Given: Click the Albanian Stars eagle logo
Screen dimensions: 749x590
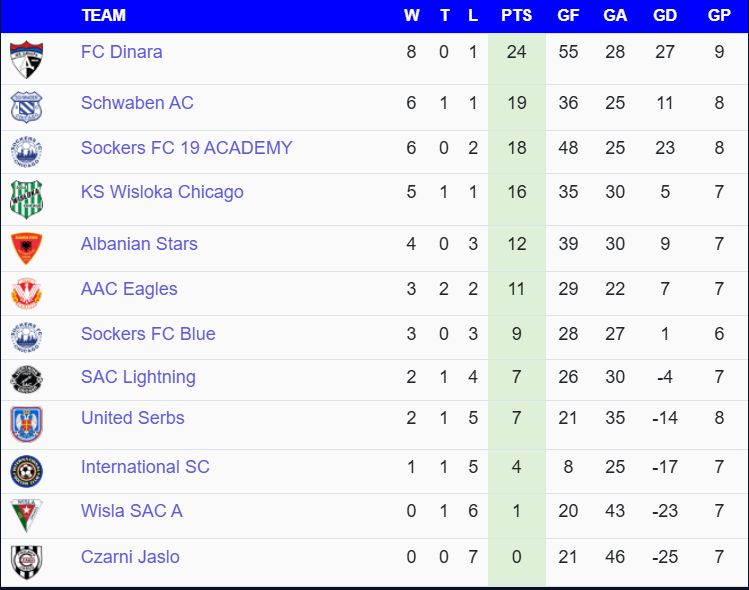Looking at the screenshot, I should point(26,247).
